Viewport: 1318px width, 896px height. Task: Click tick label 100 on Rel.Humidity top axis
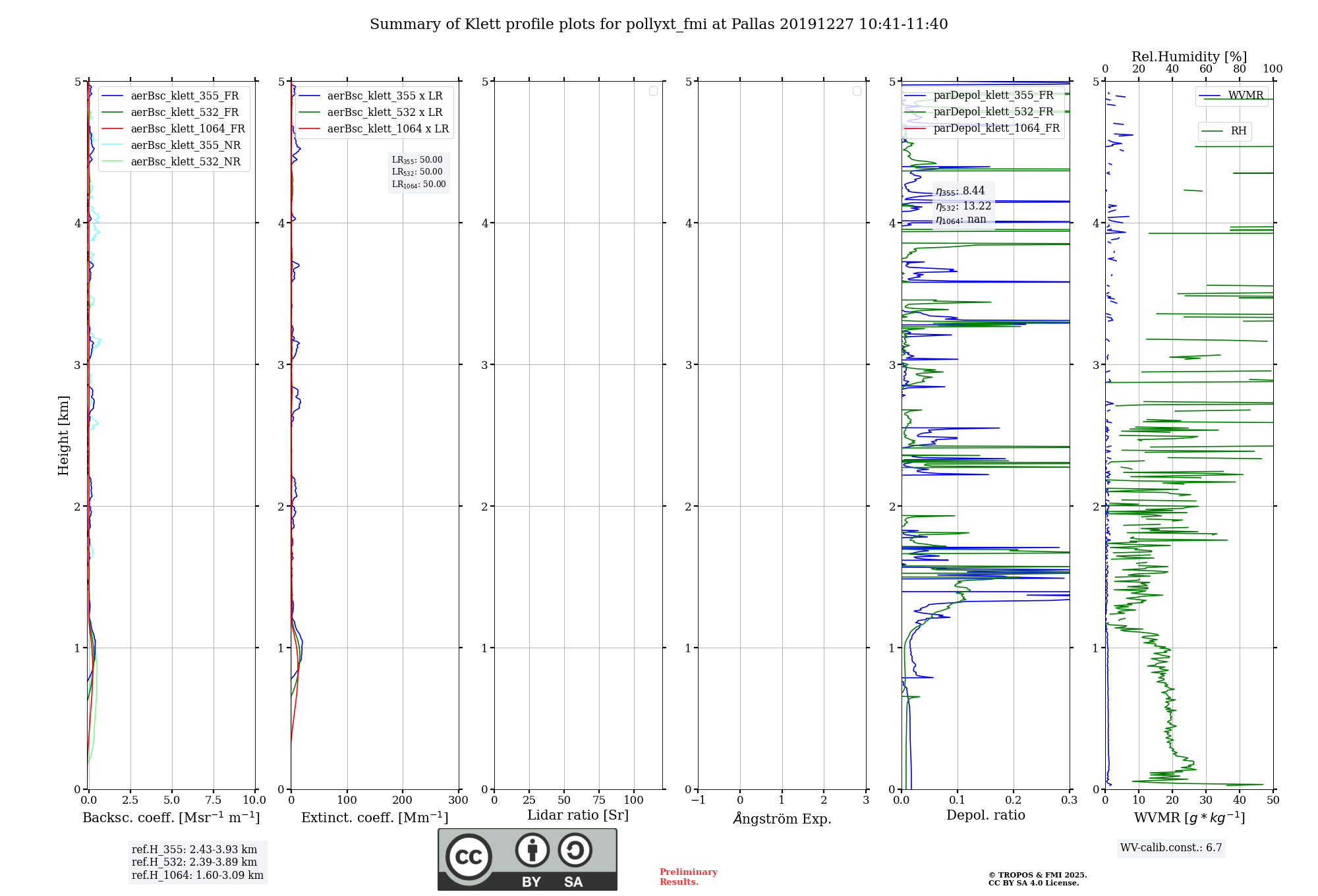1273,69
